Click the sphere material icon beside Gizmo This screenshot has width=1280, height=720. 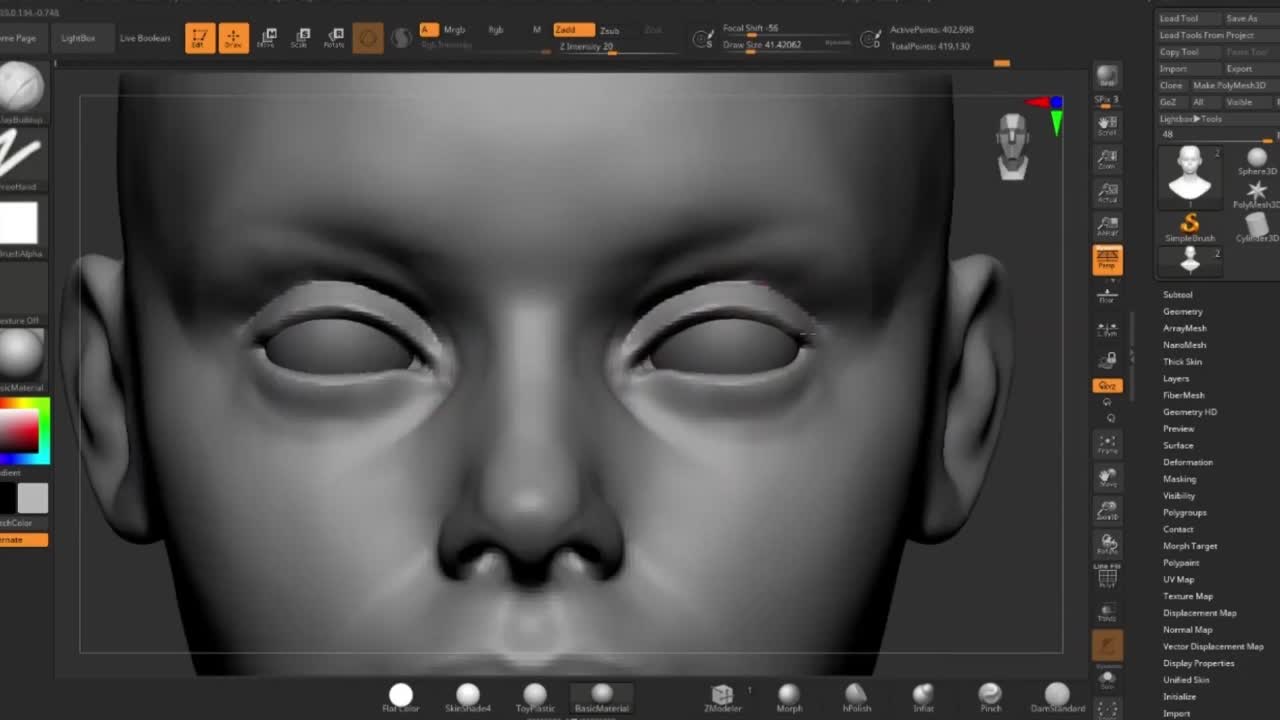click(x=401, y=38)
